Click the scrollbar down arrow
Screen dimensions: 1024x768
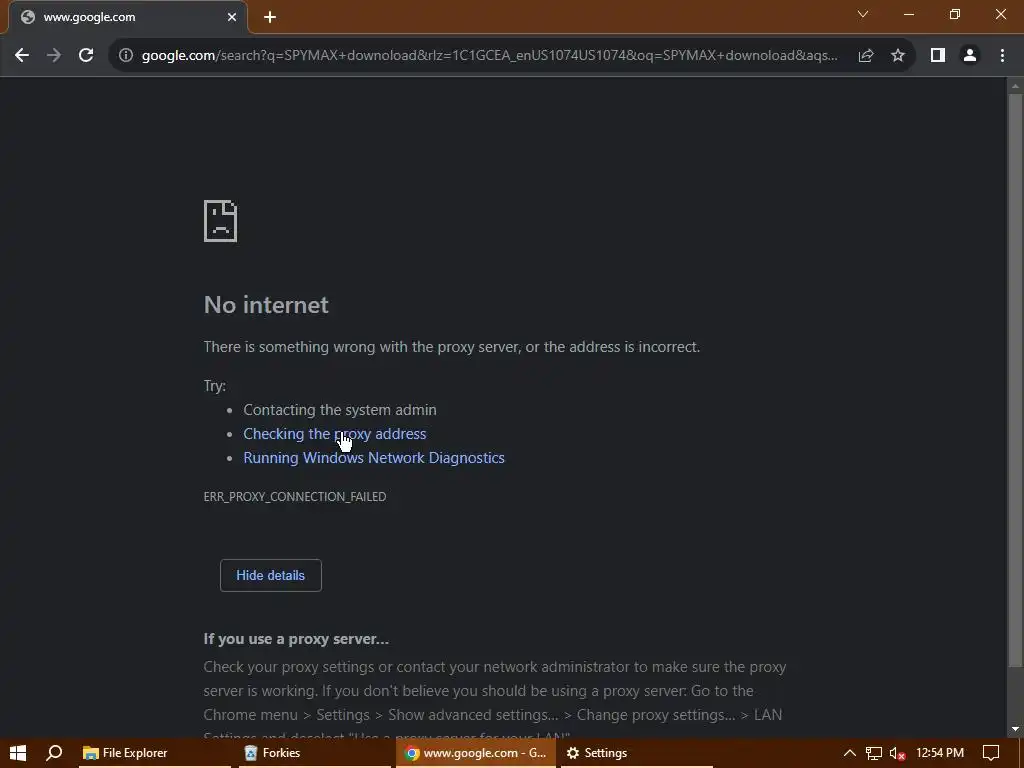point(1015,729)
